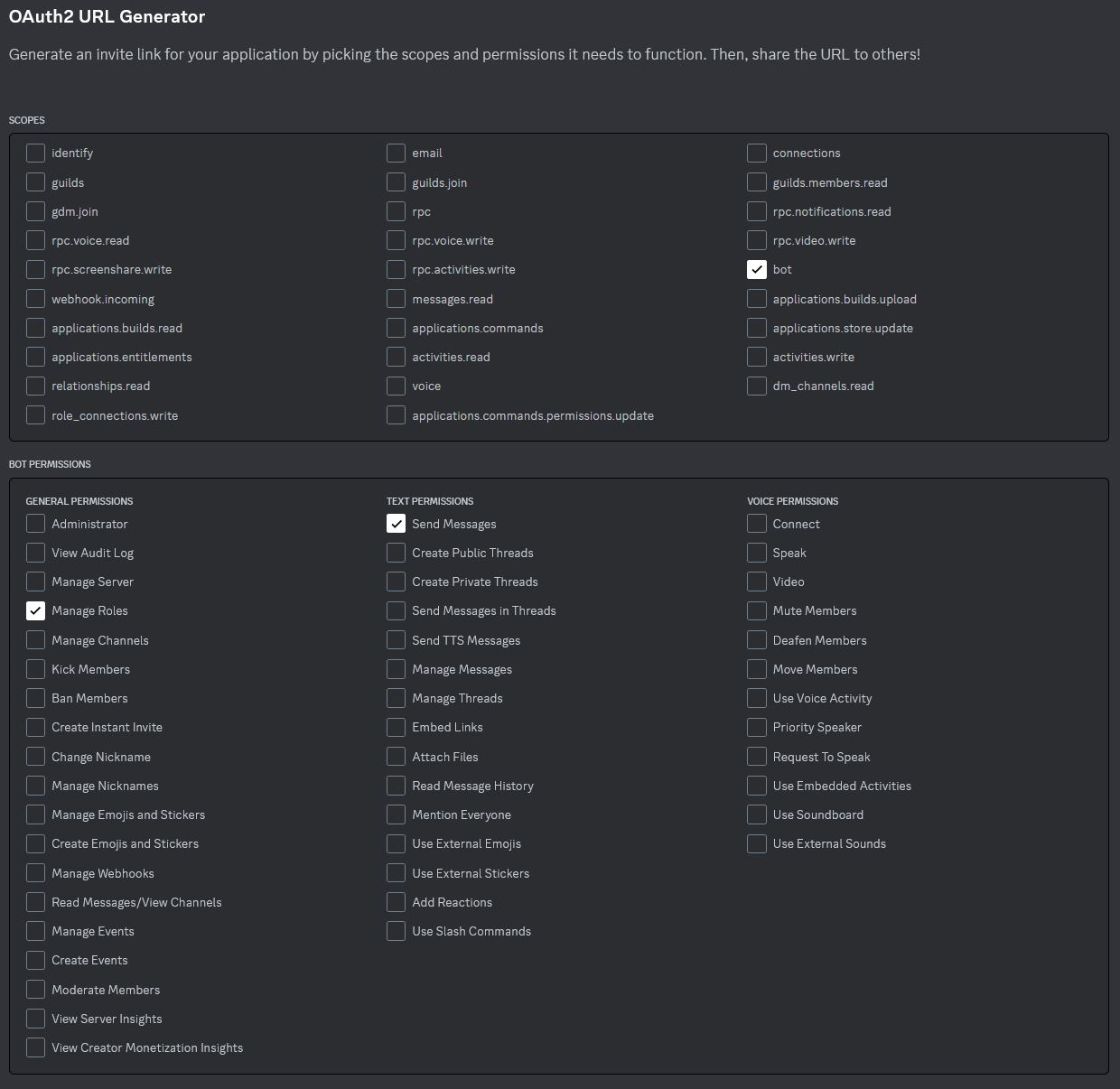Enable Read Message History permission
Image resolution: width=1120 pixels, height=1089 pixels.
[x=396, y=786]
